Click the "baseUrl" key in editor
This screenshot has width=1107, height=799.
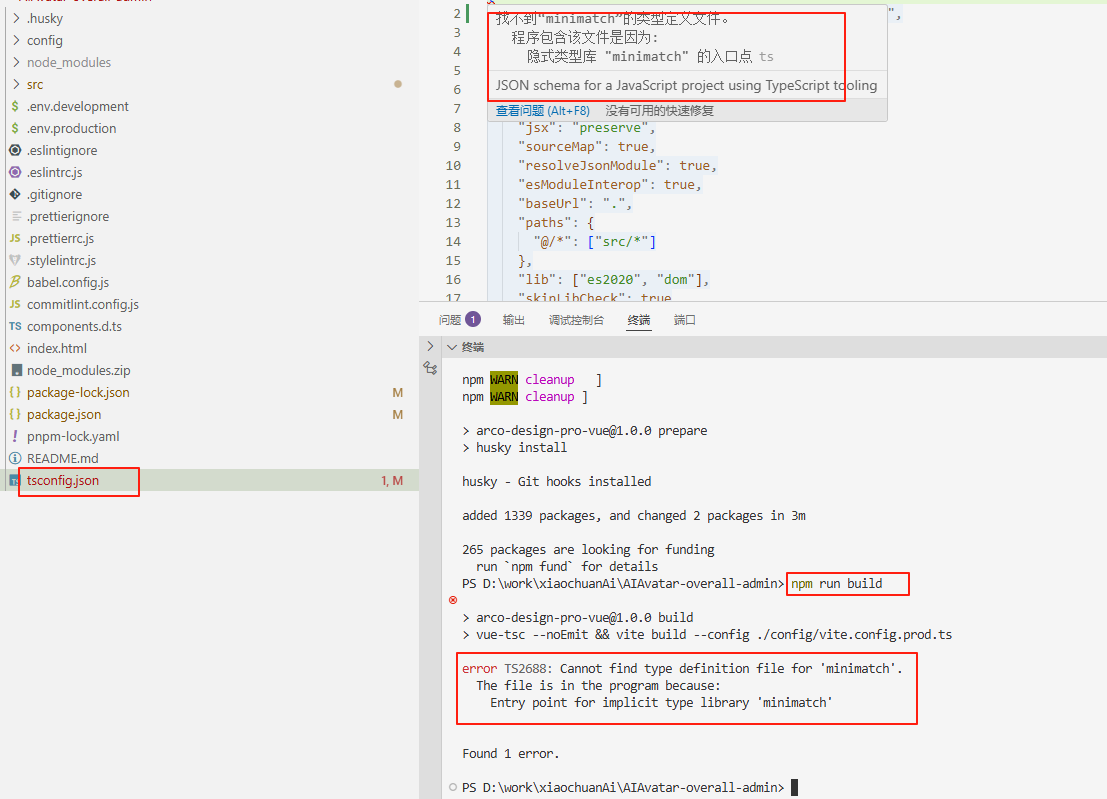coord(552,204)
